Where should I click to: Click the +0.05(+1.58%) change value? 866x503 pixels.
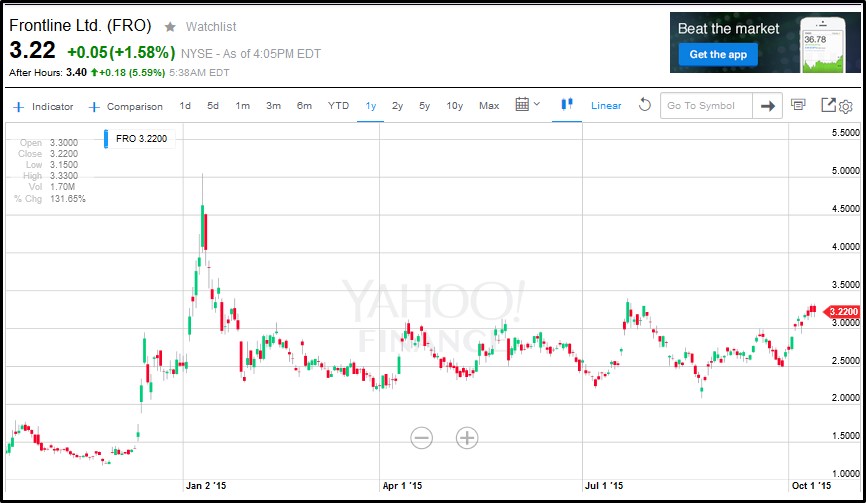click(121, 52)
